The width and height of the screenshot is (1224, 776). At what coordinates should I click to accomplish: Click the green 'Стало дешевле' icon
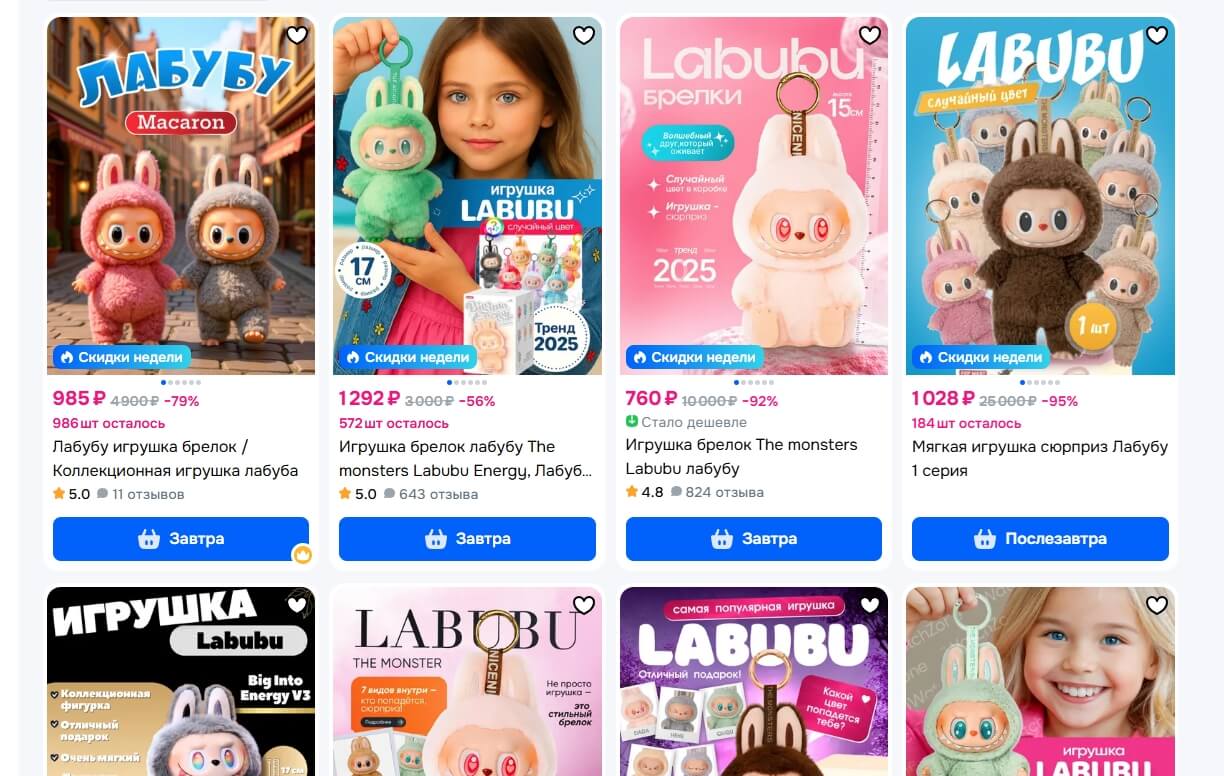click(631, 422)
